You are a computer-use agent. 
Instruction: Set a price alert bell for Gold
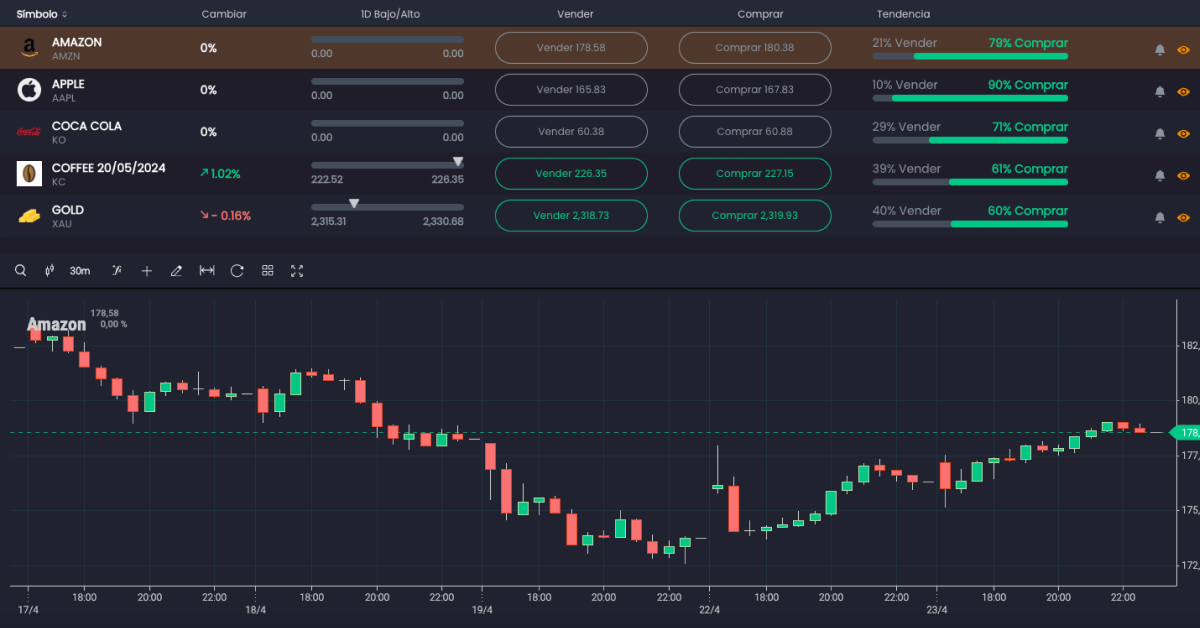[x=1160, y=216]
